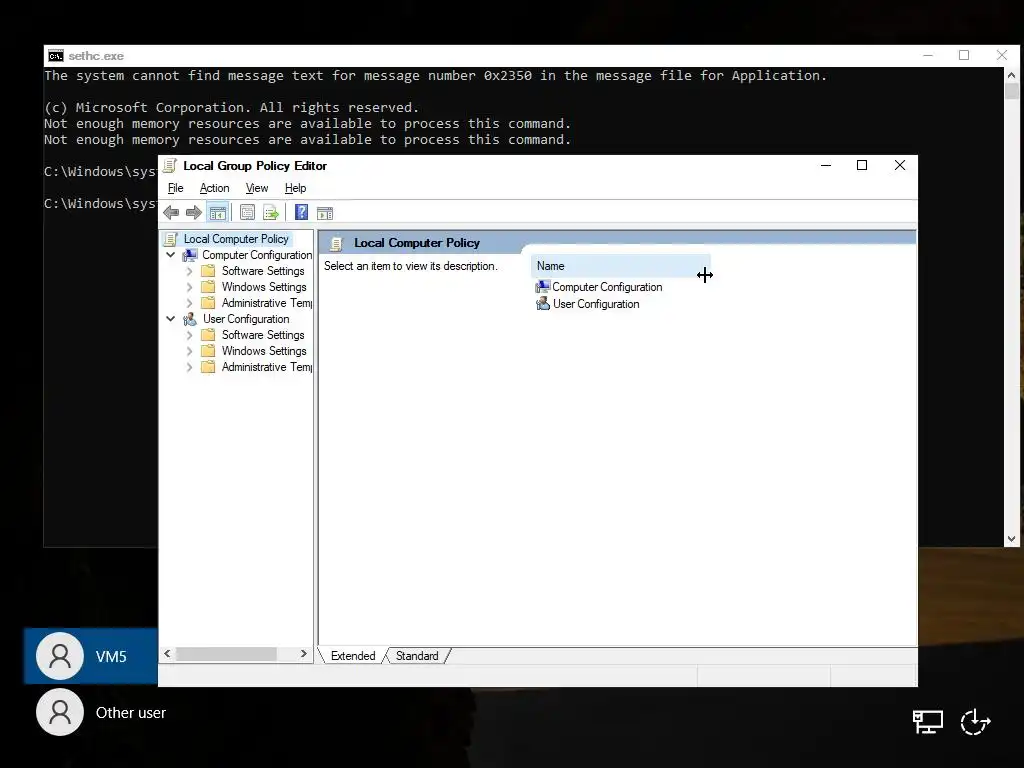
Task: Open the Help menu
Action: pos(295,188)
